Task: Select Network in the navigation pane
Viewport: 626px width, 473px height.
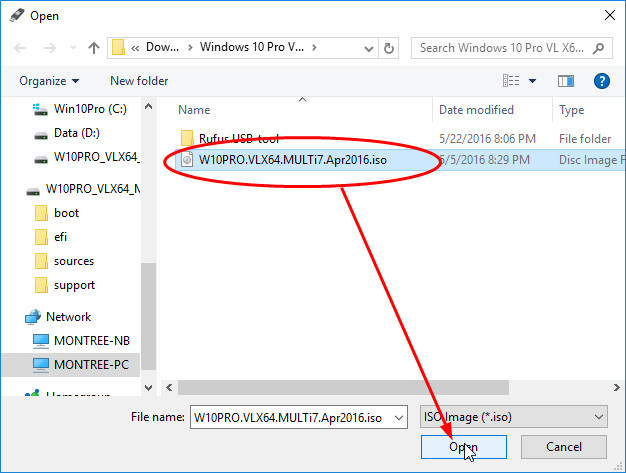Action: [x=68, y=317]
